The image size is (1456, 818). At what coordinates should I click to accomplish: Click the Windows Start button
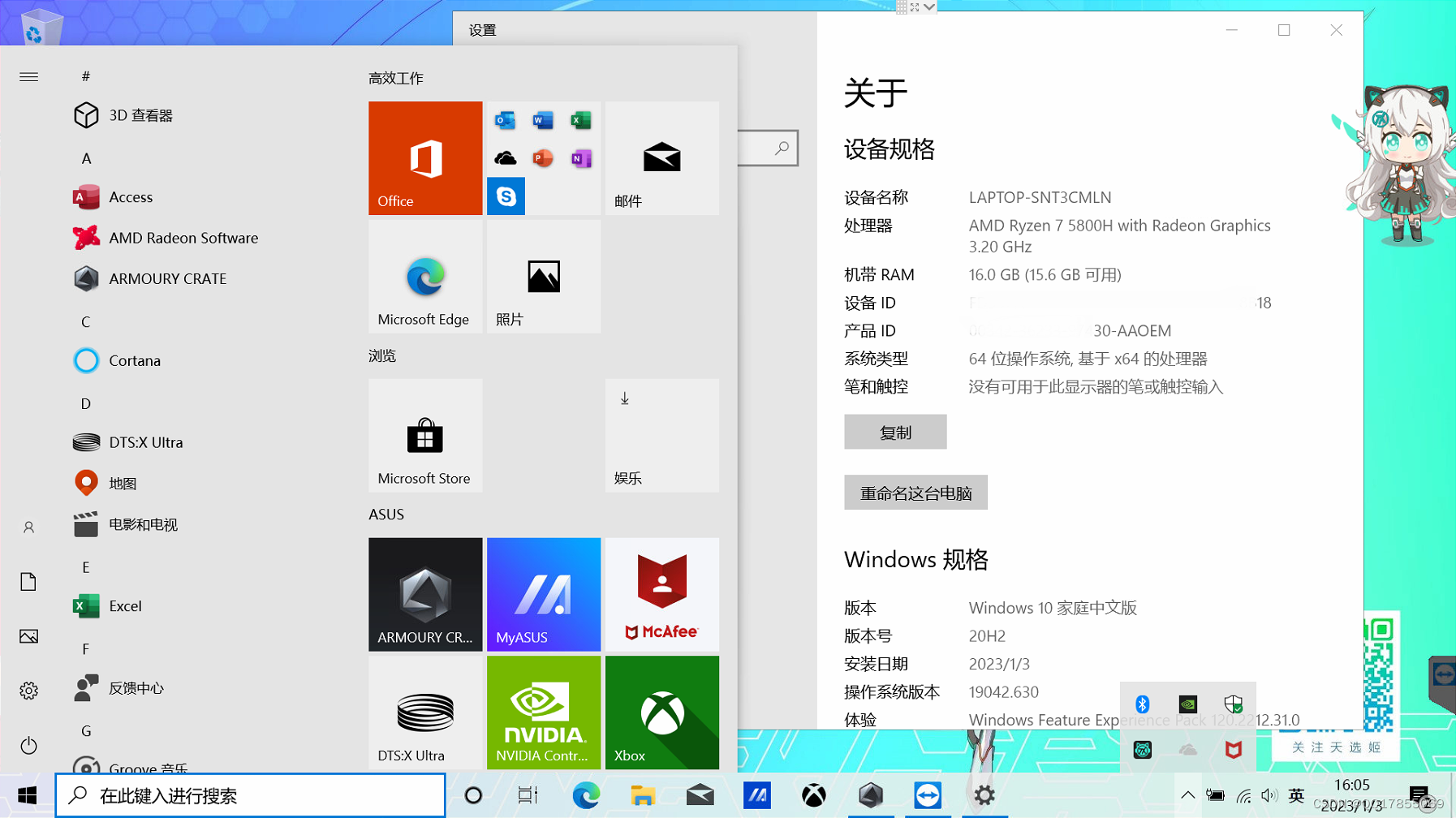[x=27, y=795]
